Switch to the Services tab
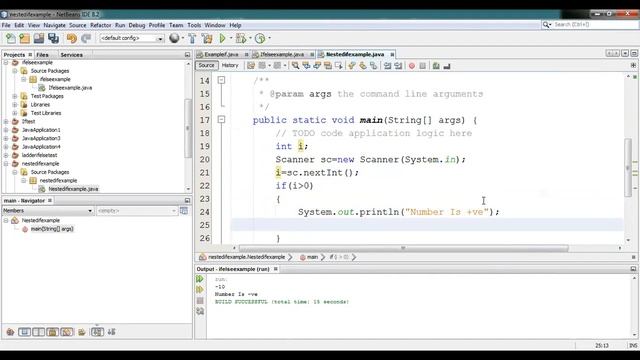This screenshot has width=640, height=360. (71, 55)
